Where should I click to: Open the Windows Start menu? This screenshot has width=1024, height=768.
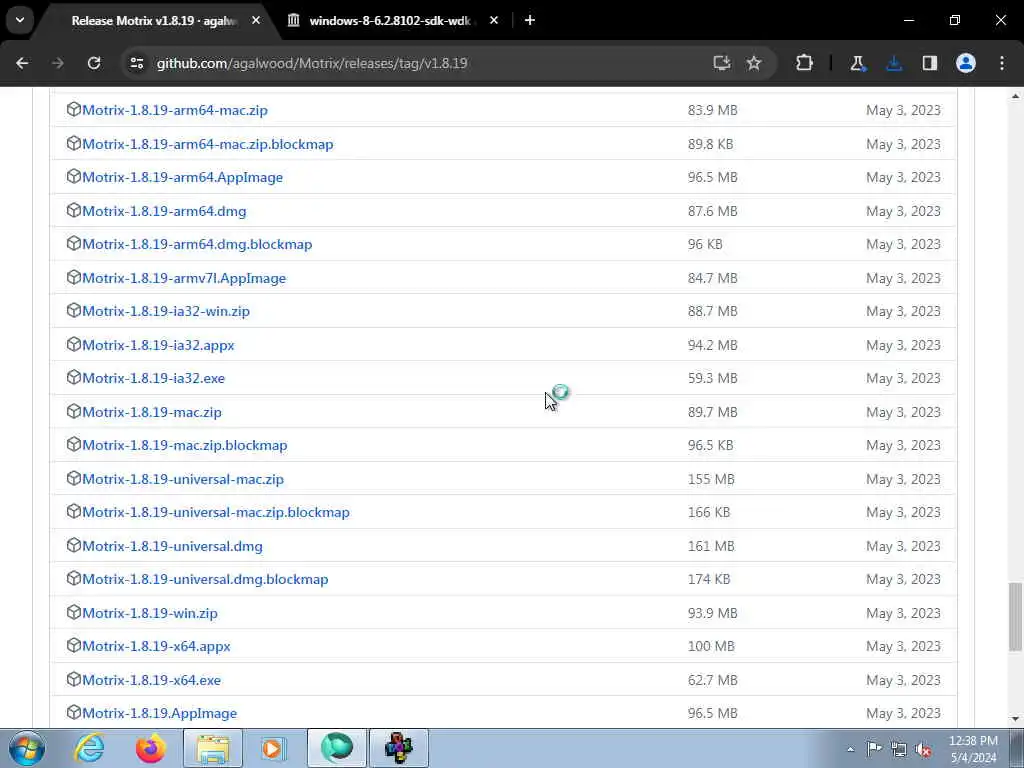(27, 748)
